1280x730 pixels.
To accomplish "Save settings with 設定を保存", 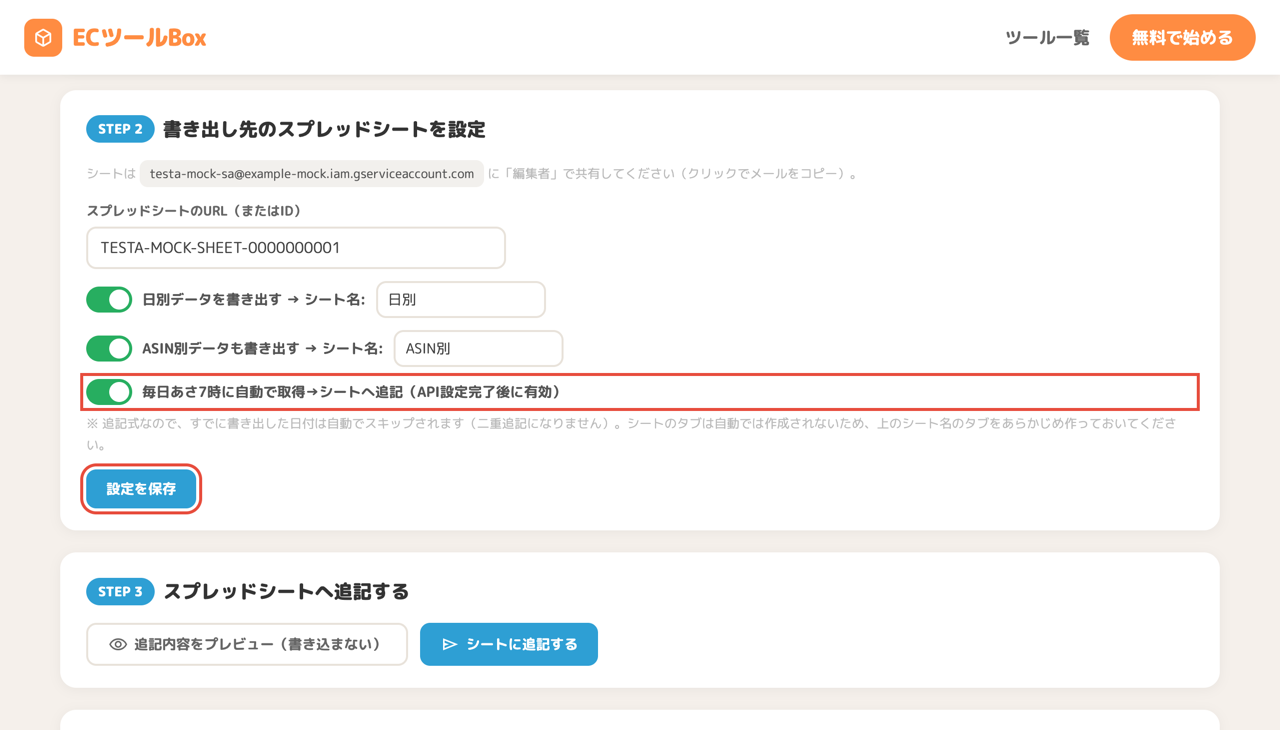I will point(141,489).
